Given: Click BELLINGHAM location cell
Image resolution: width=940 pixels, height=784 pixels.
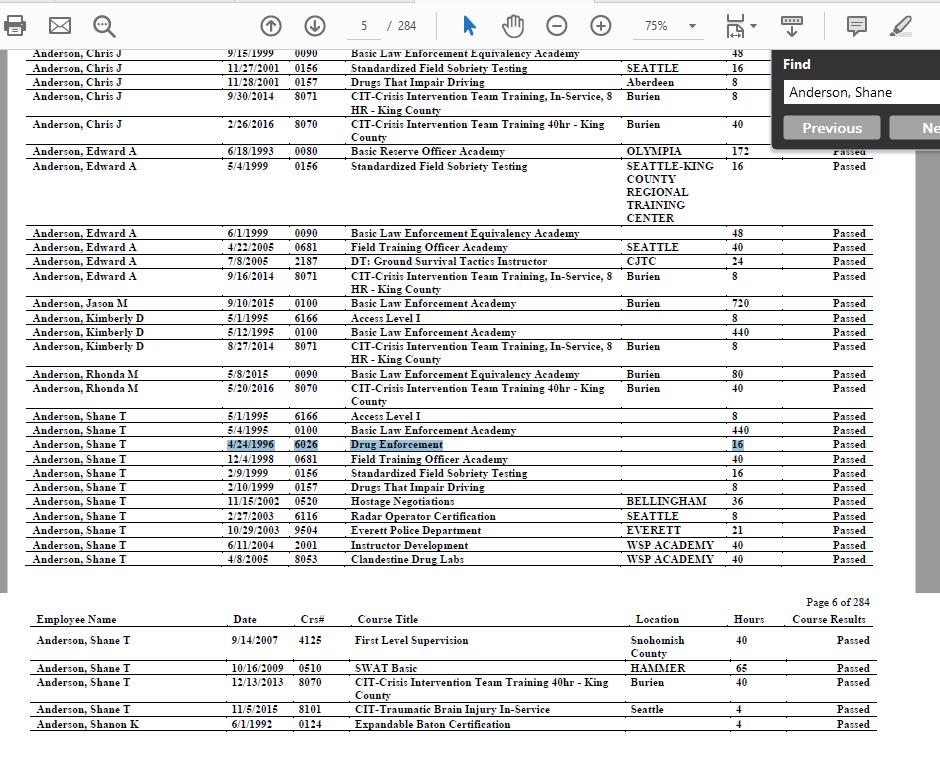Looking at the screenshot, I should coord(666,501).
